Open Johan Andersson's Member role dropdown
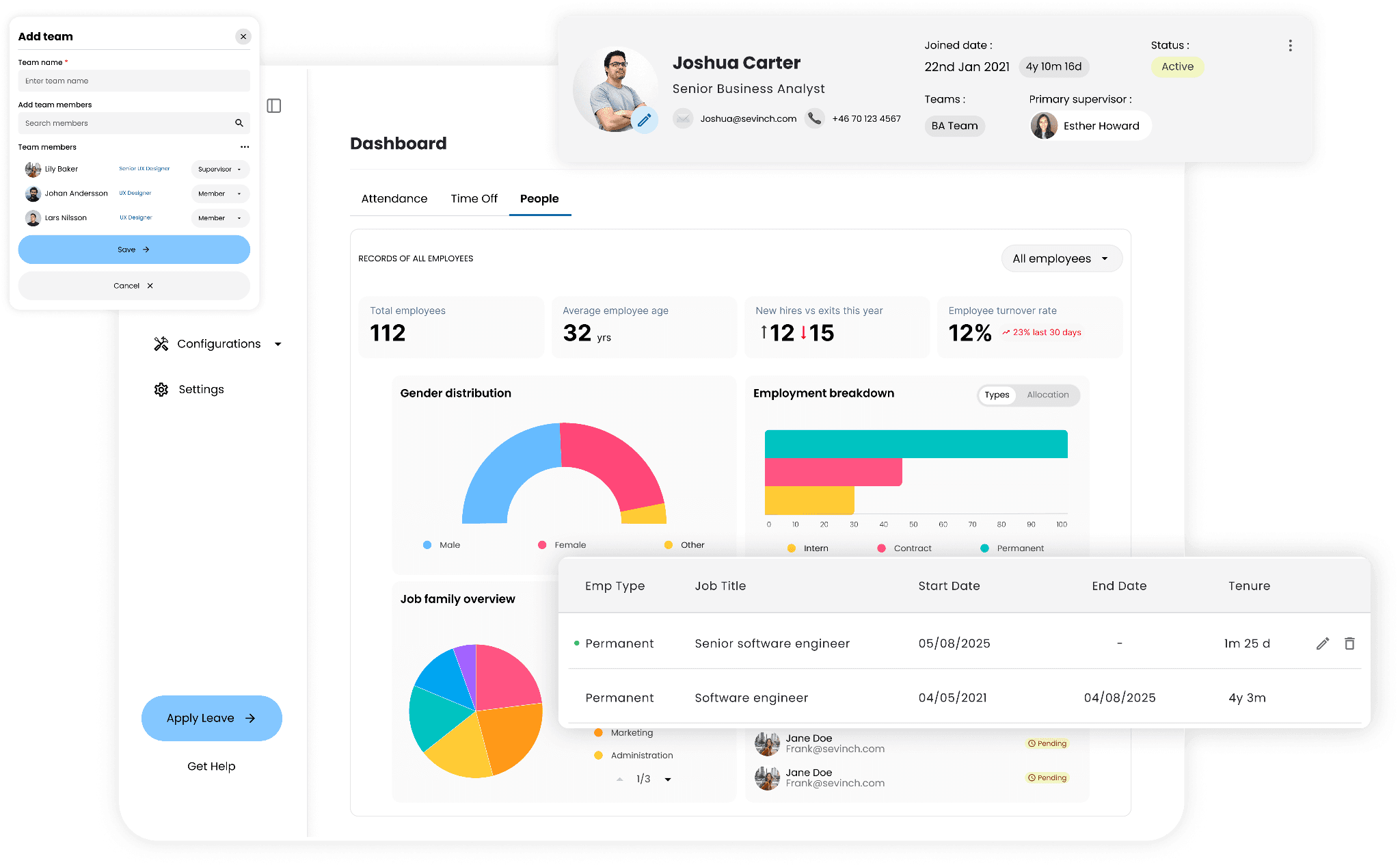This screenshot has height=865, width=1400. (x=220, y=194)
